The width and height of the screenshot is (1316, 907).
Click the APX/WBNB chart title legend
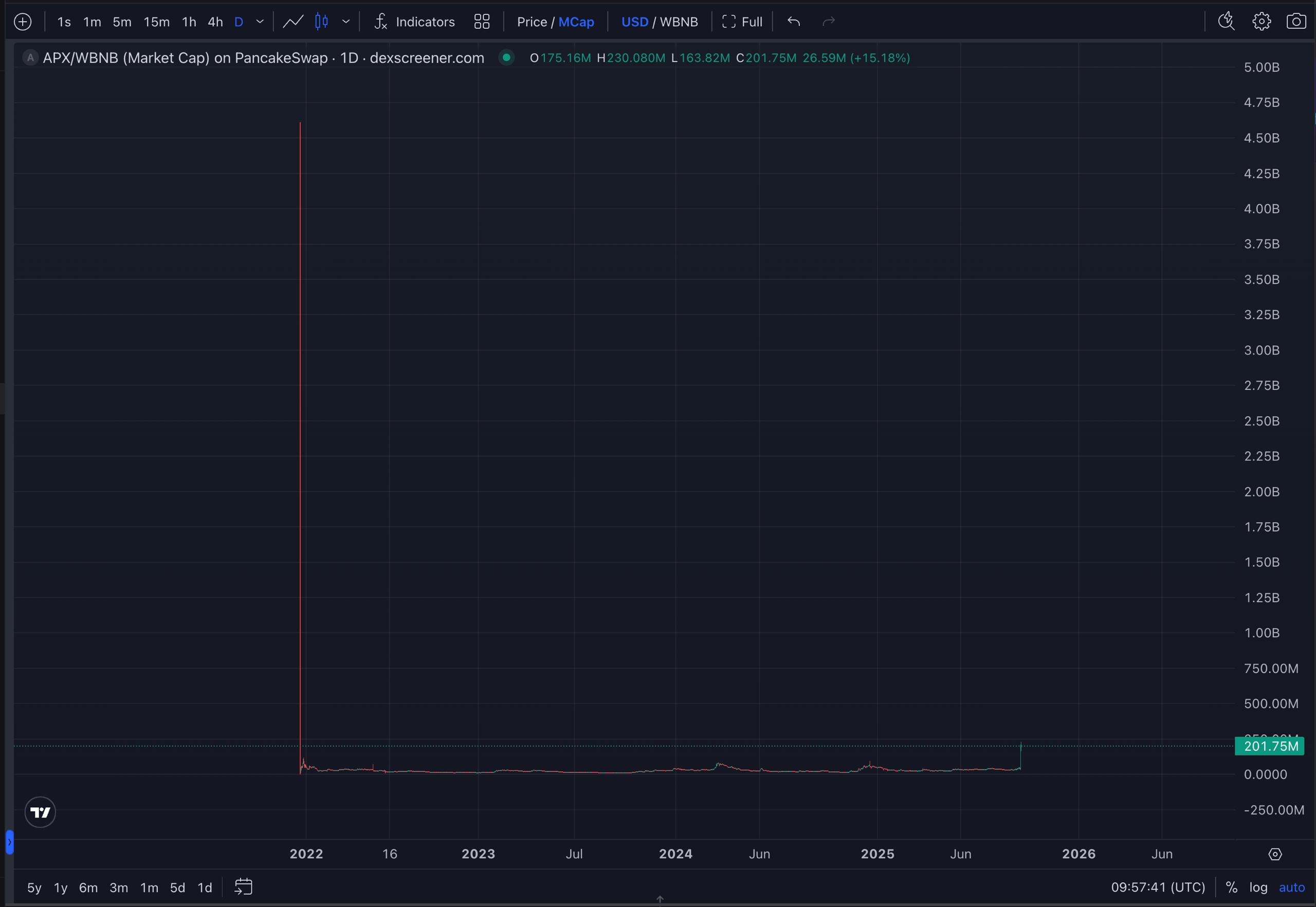click(x=263, y=58)
